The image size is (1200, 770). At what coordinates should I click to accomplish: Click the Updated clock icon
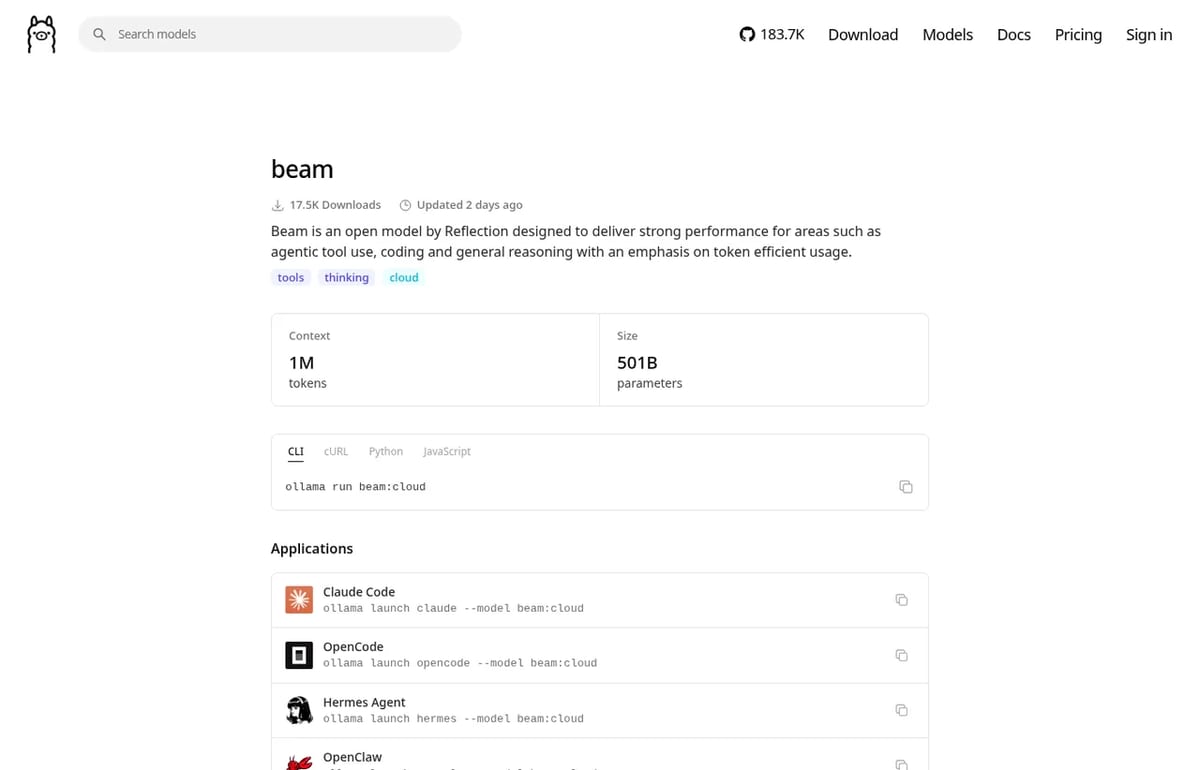pos(405,205)
